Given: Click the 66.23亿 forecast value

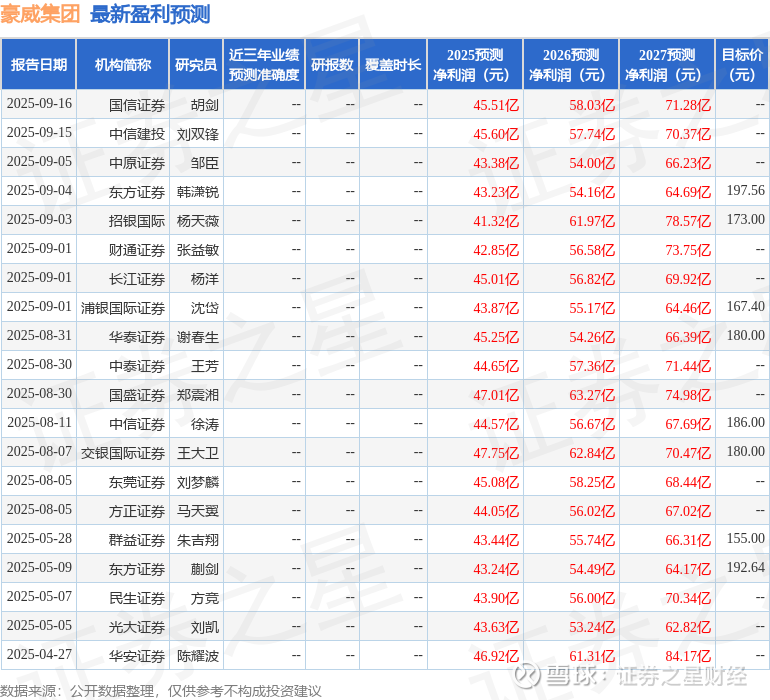Looking at the screenshot, I should tap(688, 163).
